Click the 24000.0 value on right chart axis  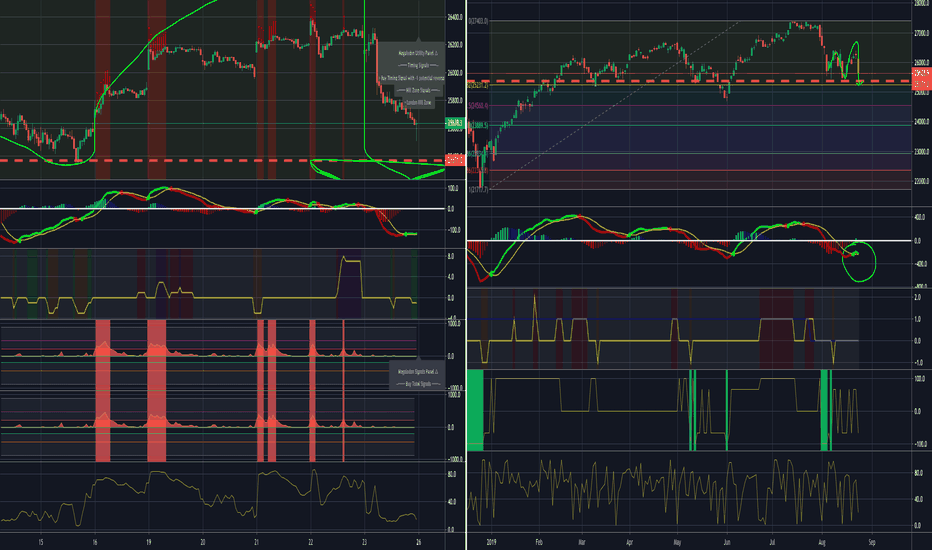pyautogui.click(x=921, y=122)
